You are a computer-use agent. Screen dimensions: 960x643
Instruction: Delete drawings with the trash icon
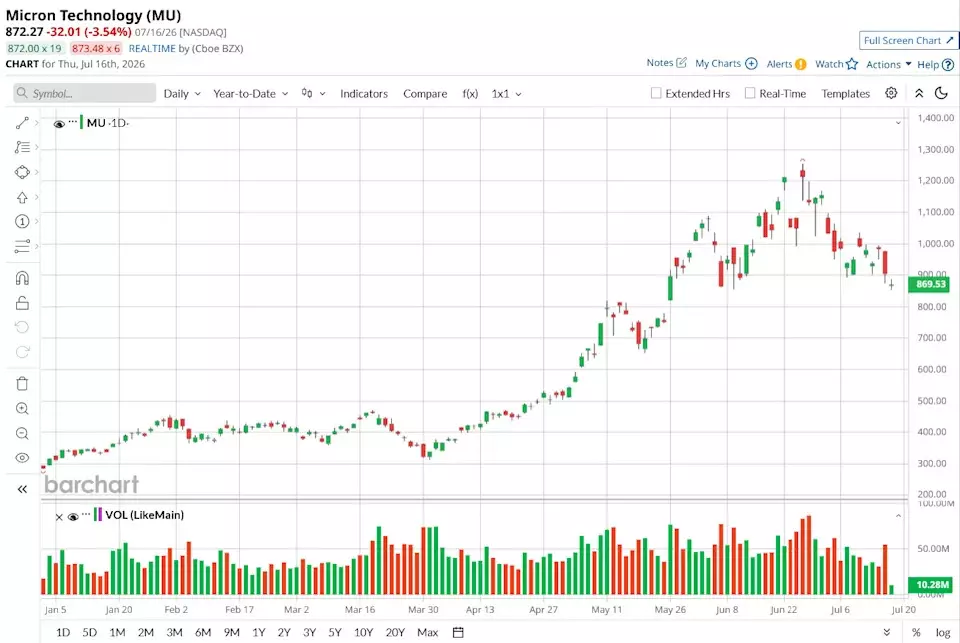coord(22,383)
